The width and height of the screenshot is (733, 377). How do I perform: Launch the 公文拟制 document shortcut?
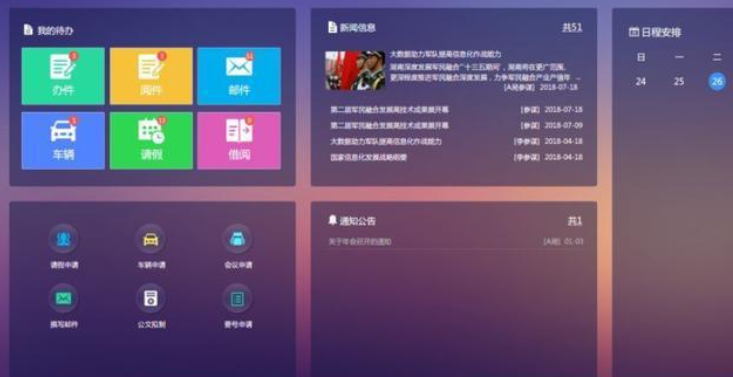(151, 298)
